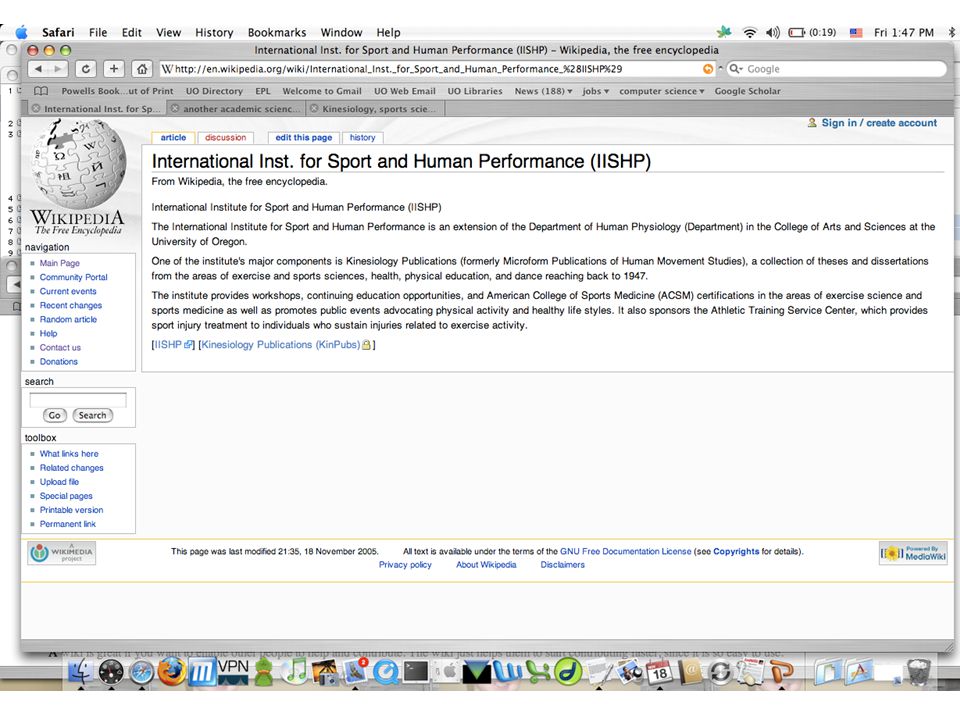960x720 pixels.
Task: Go to the home page with the house icon
Action: coord(142,69)
